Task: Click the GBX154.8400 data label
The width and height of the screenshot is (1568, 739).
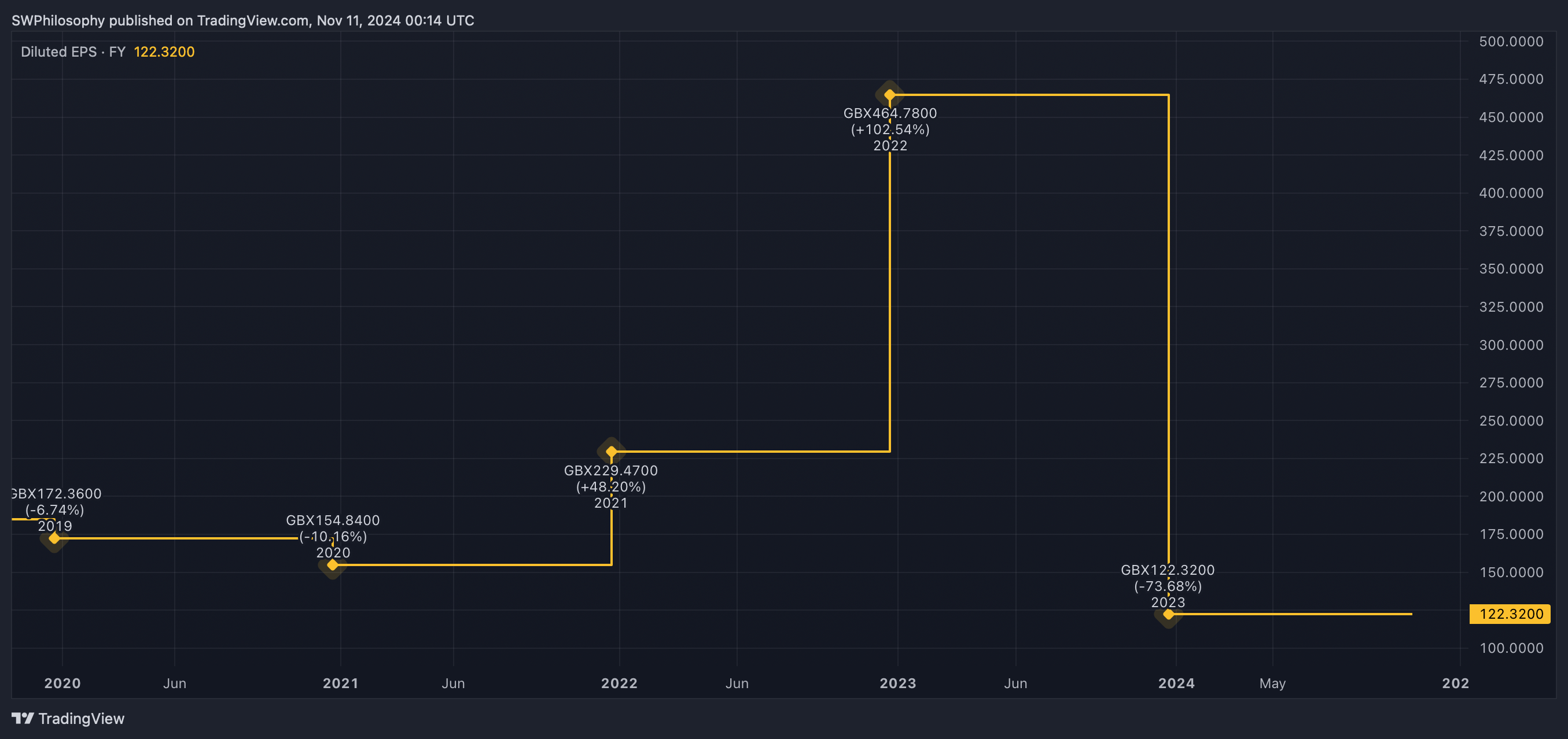Action: click(x=332, y=520)
